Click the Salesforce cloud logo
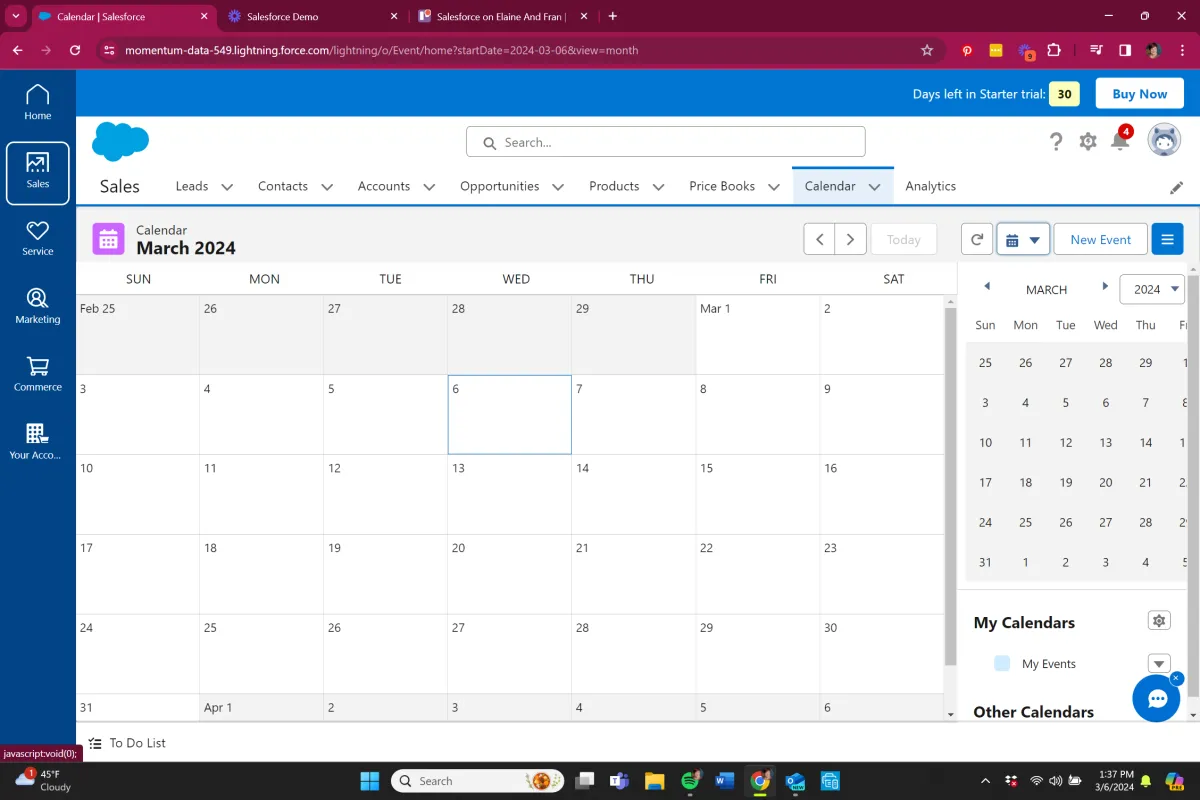 (120, 141)
